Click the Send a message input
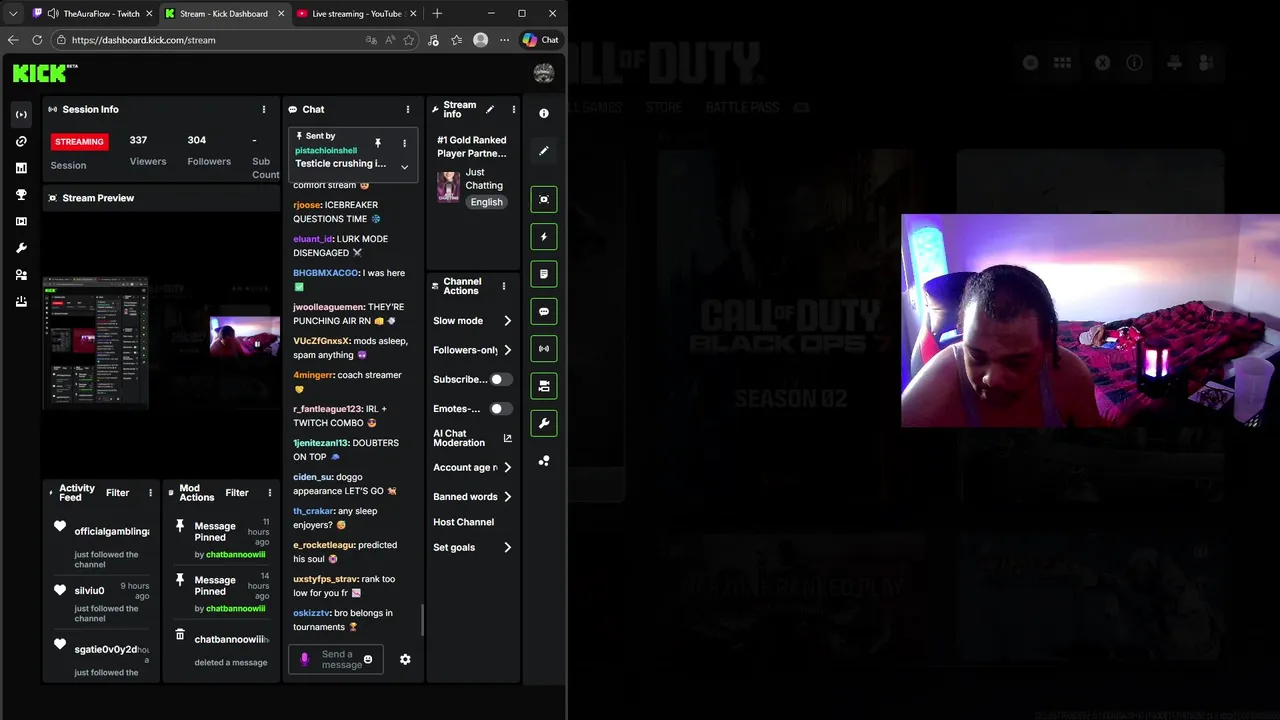Viewport: 1280px width, 720px height. point(336,659)
